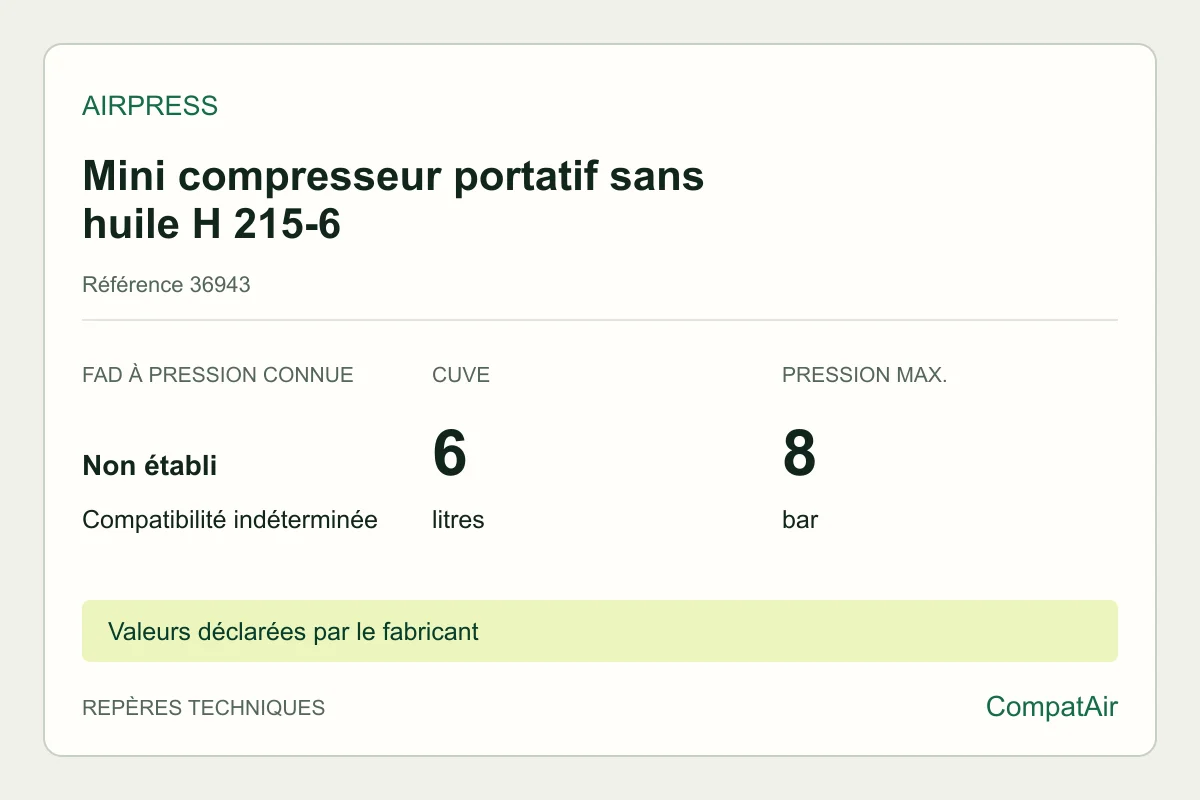Click the PRESSION MAX. heading
Viewport: 1200px width, 800px height.
[865, 376]
